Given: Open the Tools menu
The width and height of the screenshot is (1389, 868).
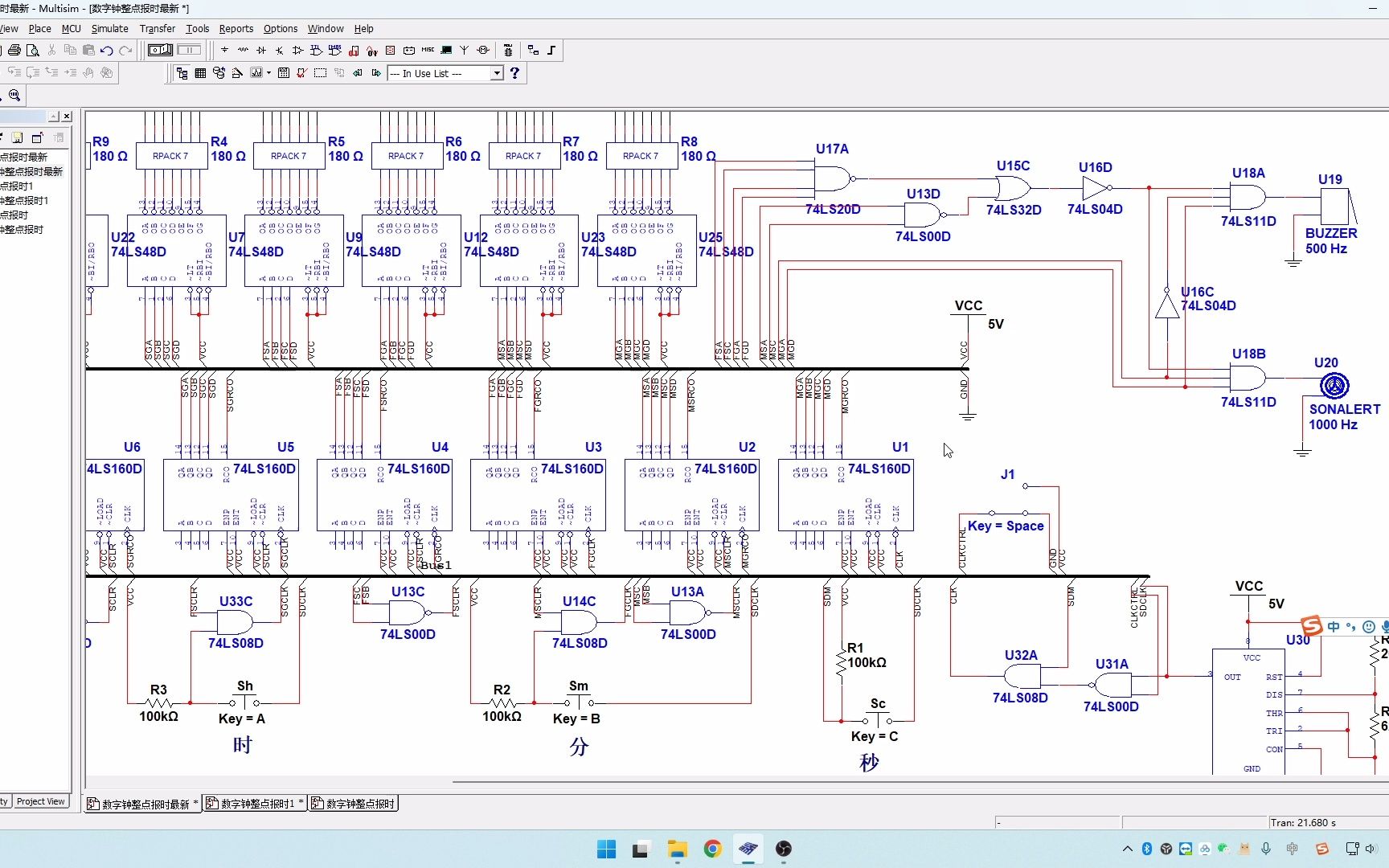Looking at the screenshot, I should 197,28.
